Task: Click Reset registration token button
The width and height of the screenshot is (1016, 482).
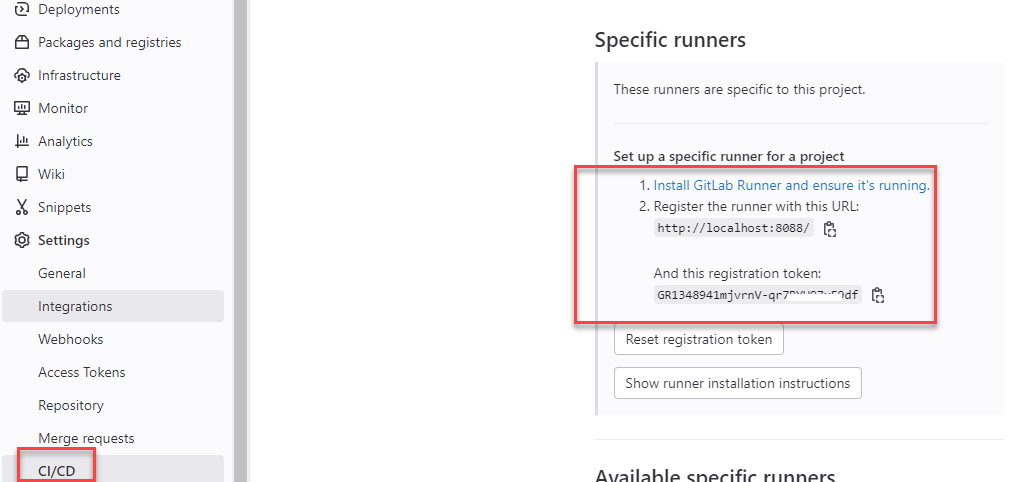Action: coord(698,339)
